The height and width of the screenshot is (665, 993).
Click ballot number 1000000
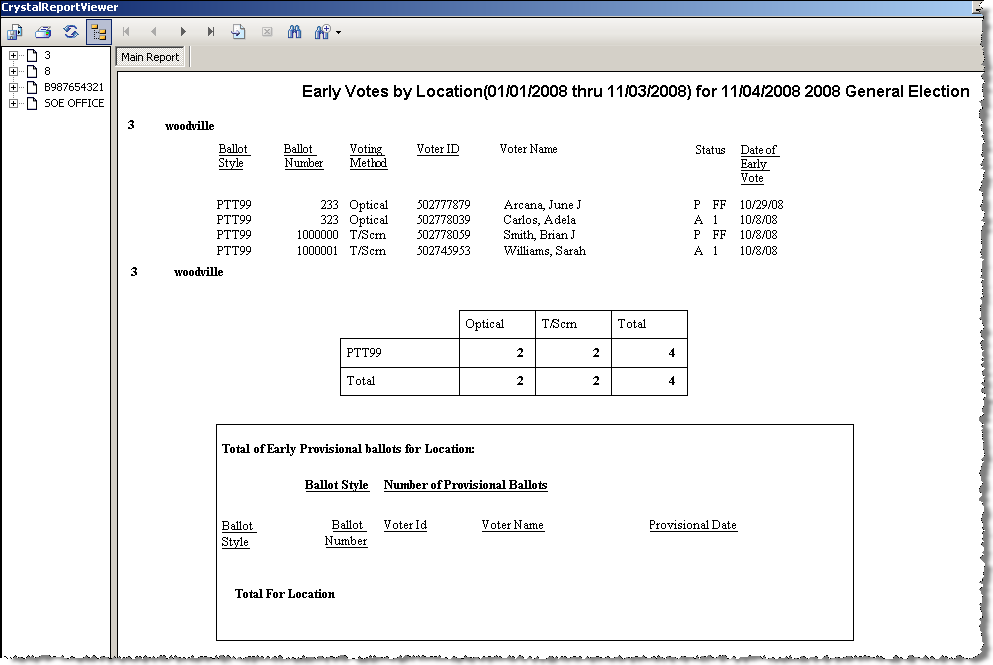click(317, 235)
